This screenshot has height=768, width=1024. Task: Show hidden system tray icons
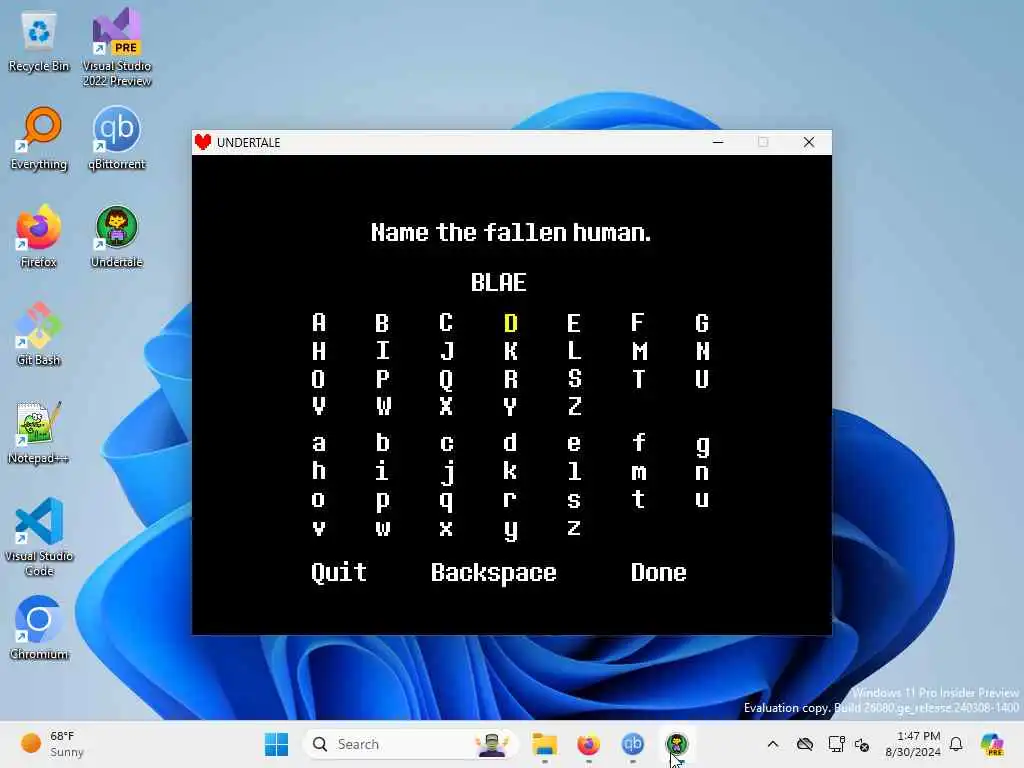(x=773, y=744)
